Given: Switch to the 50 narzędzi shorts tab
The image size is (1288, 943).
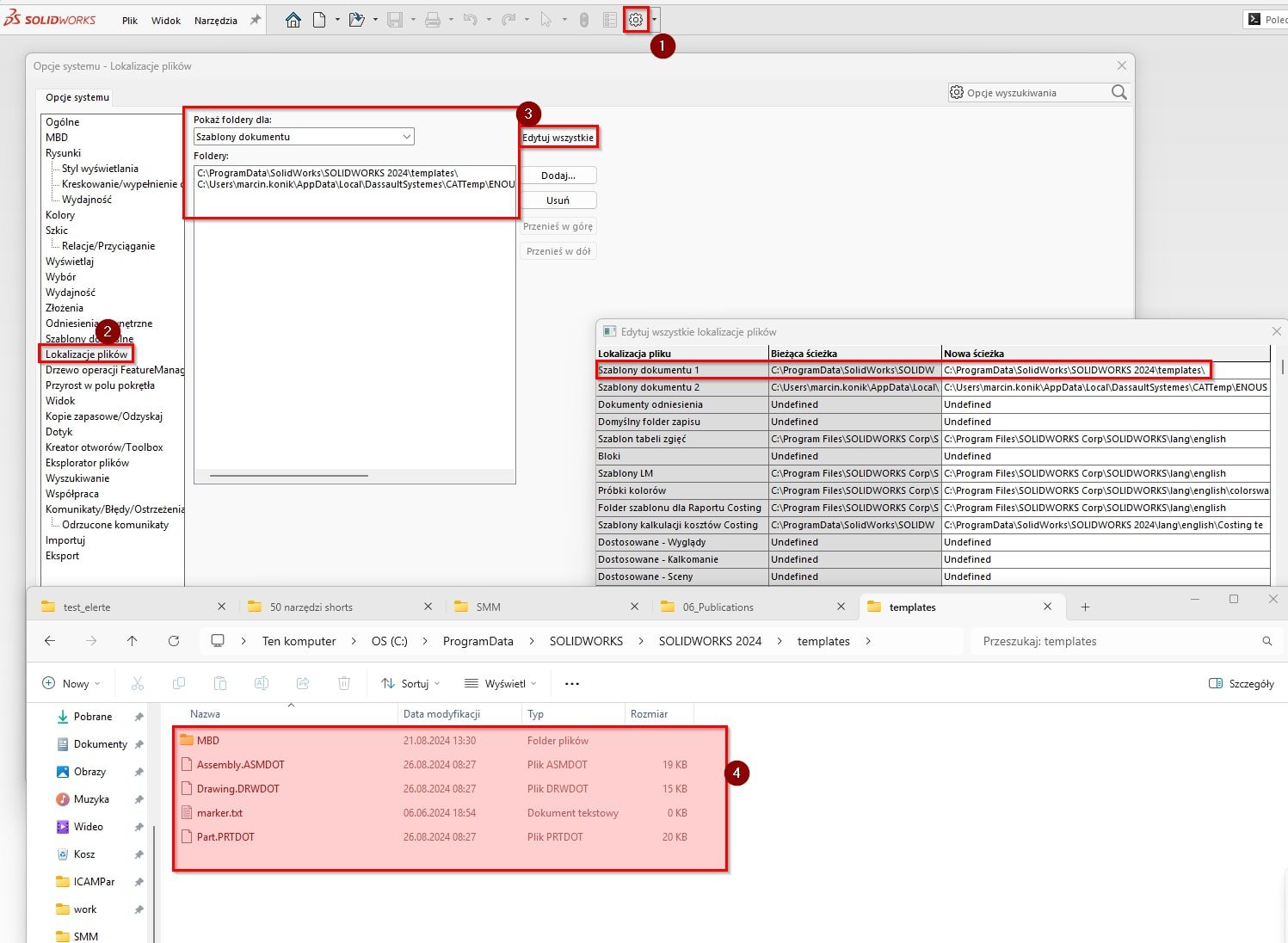Looking at the screenshot, I should point(339,607).
